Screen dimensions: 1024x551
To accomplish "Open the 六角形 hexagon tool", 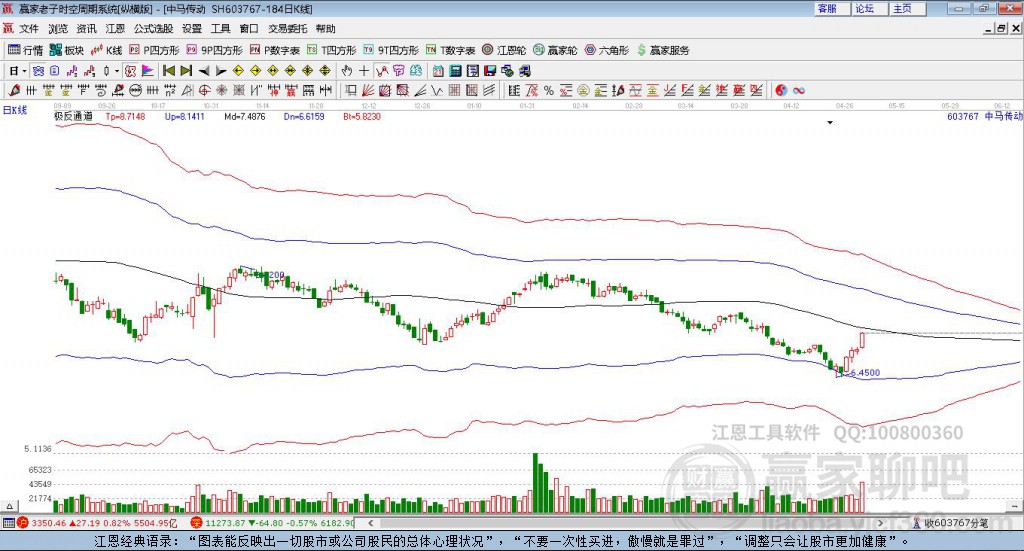I will tap(607, 50).
